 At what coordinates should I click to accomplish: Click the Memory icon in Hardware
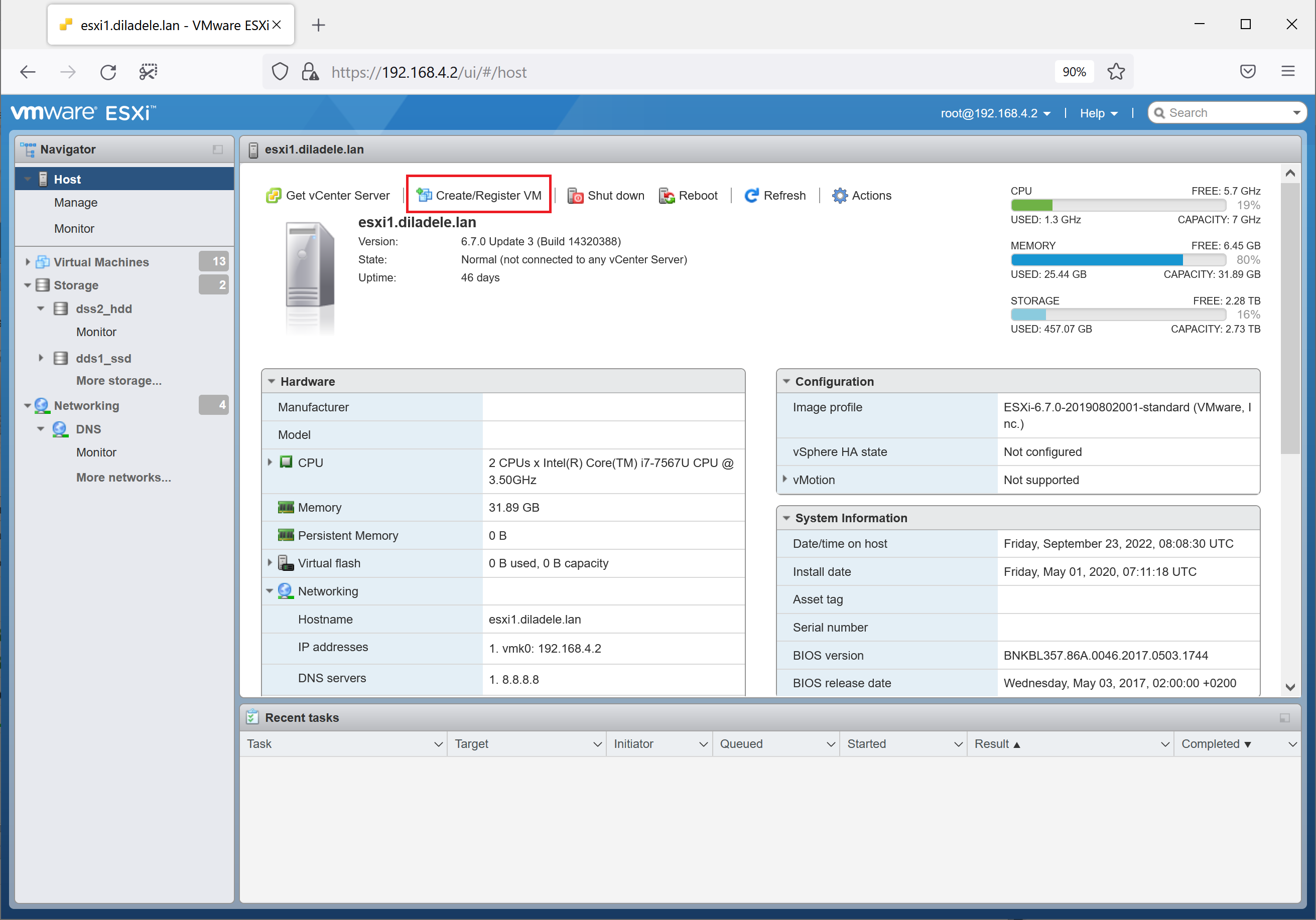coord(286,508)
